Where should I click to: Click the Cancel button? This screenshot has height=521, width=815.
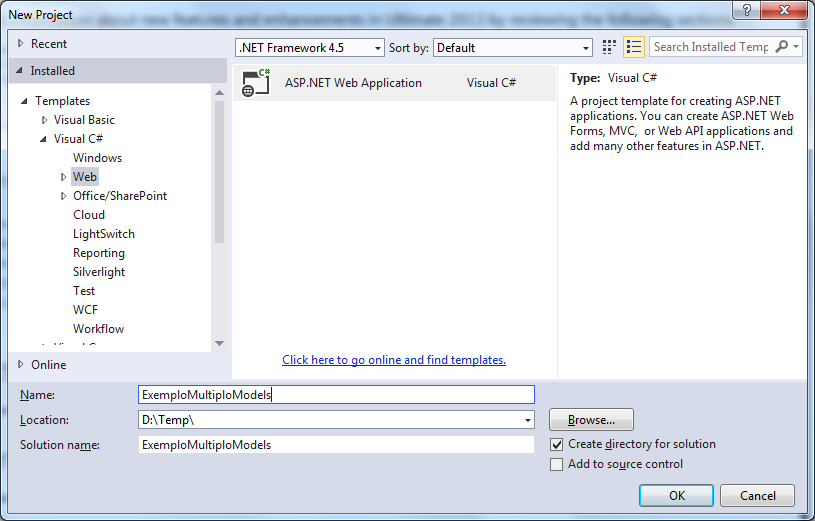757,496
